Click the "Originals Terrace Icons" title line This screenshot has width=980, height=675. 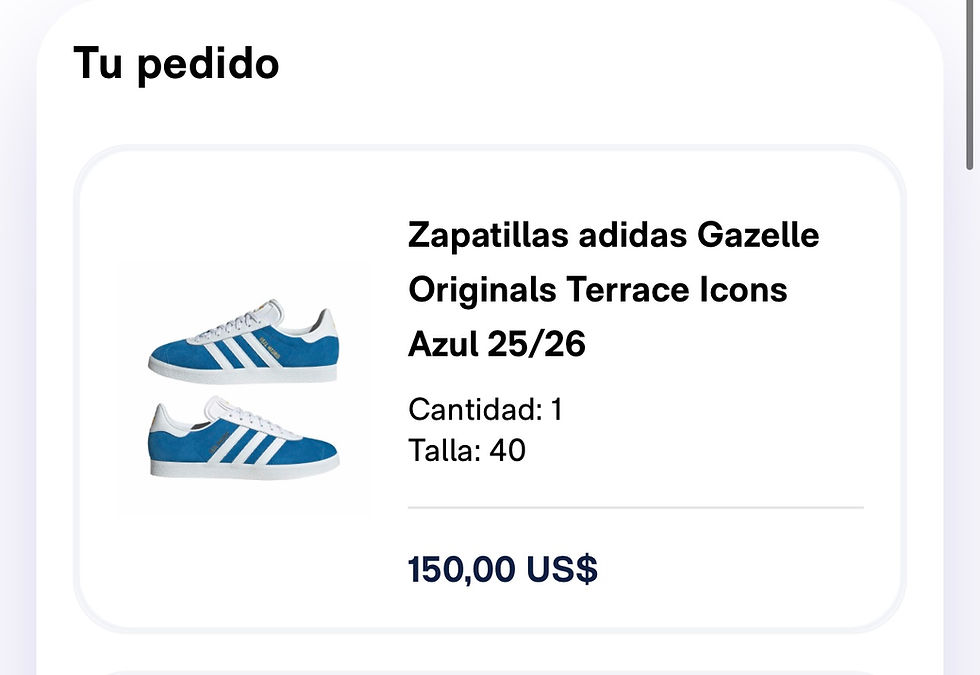(597, 290)
